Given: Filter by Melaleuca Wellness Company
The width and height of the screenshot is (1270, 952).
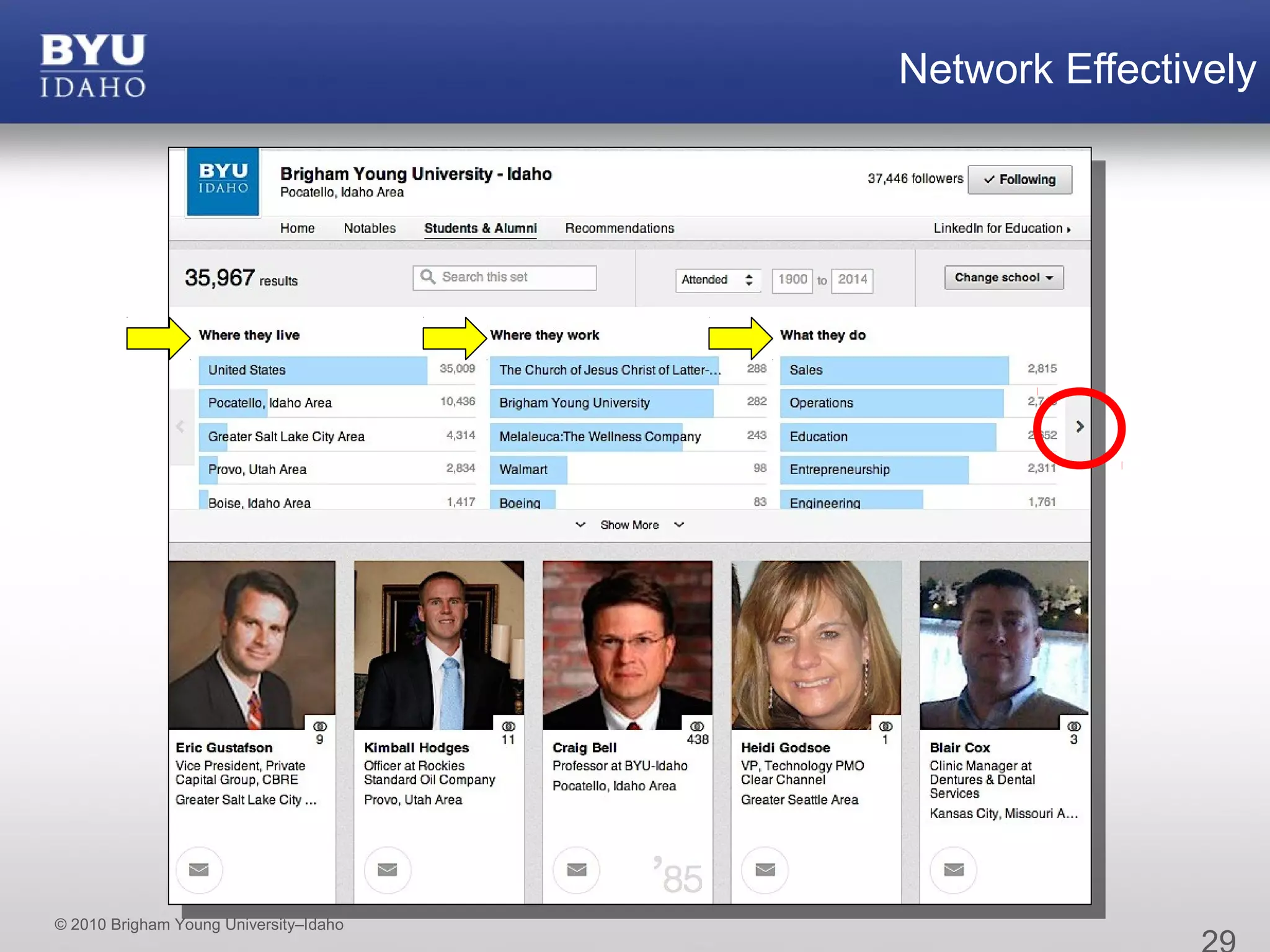Looking at the screenshot, I should [x=629, y=436].
